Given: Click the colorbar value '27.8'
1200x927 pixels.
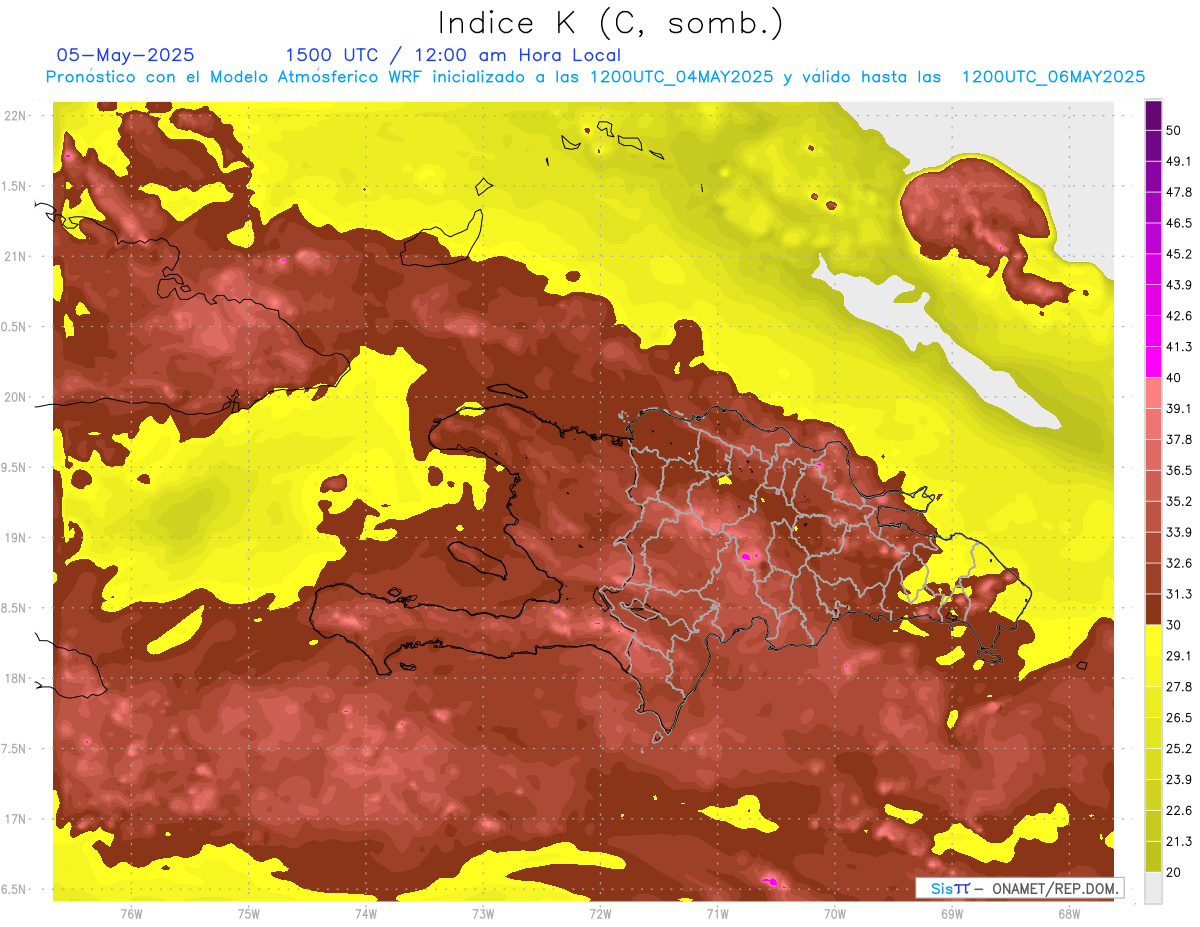Looking at the screenshot, I should (1178, 687).
